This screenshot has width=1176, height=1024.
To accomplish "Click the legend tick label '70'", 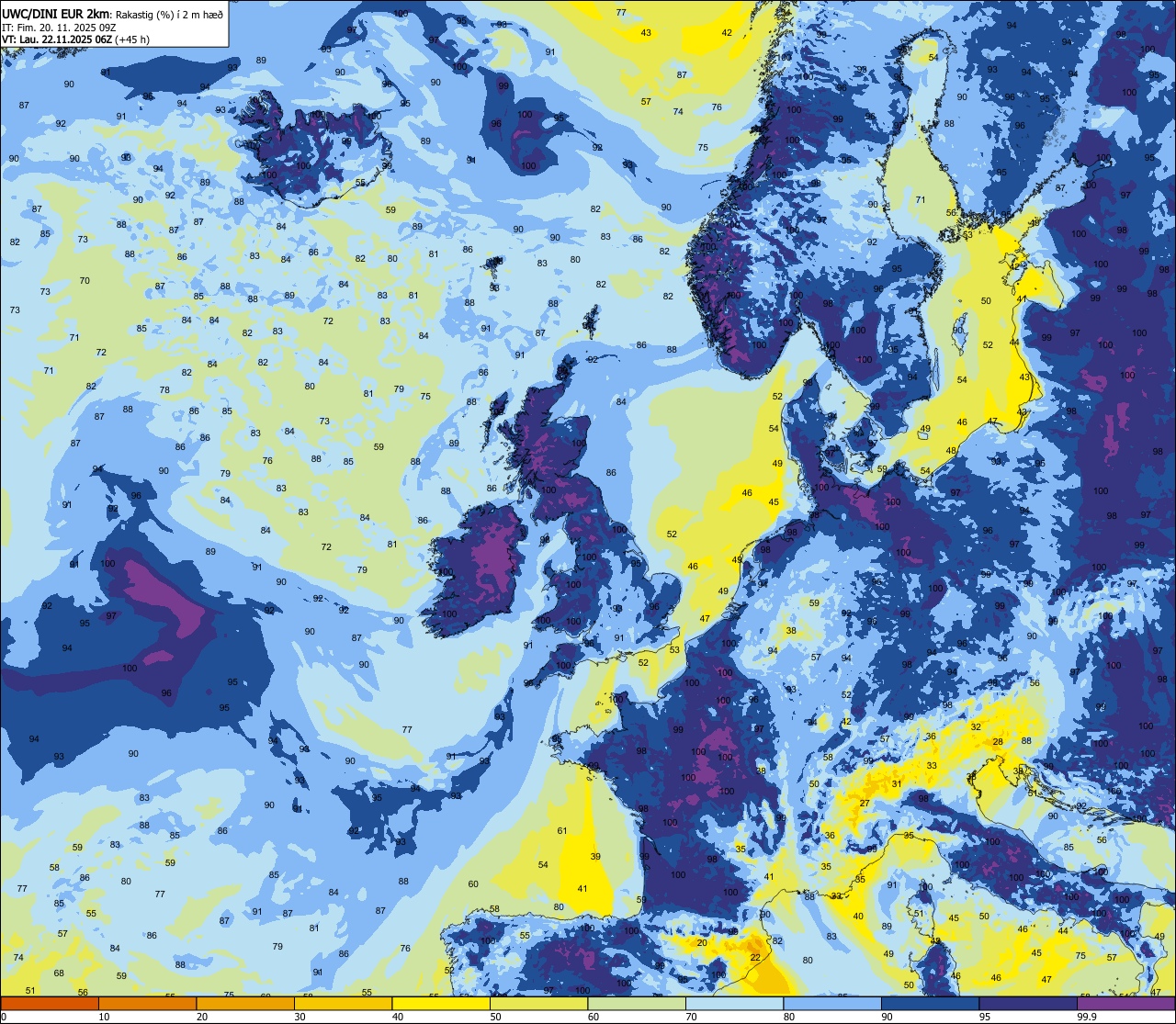I will coord(691,1017).
